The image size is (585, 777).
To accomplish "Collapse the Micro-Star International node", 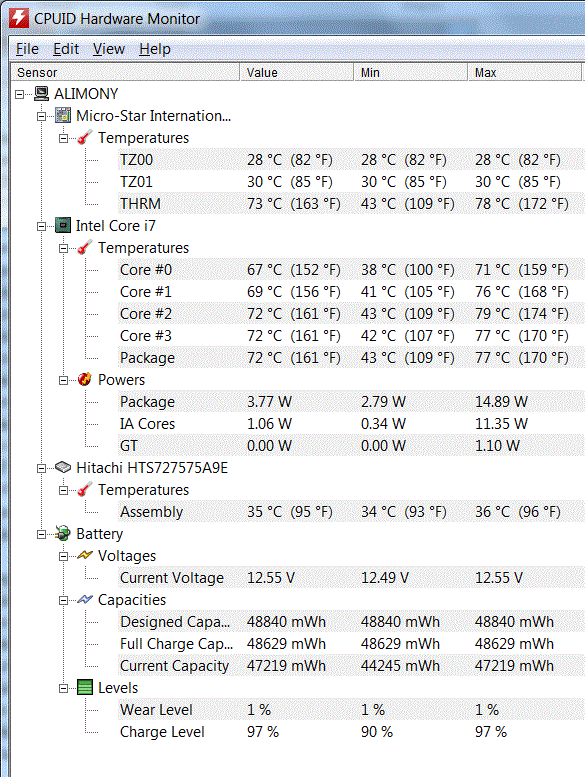I will point(42,116).
